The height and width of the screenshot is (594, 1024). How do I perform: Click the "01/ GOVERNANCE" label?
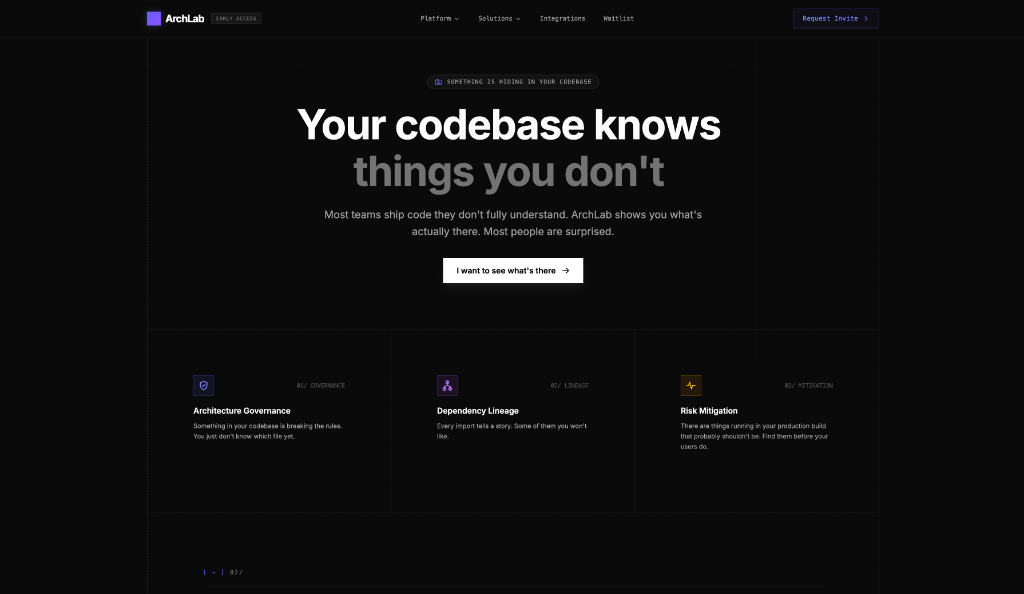click(x=321, y=386)
